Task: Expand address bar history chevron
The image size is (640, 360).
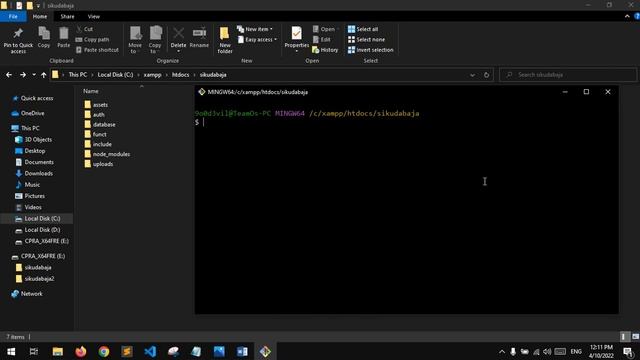Action: pos(472,75)
